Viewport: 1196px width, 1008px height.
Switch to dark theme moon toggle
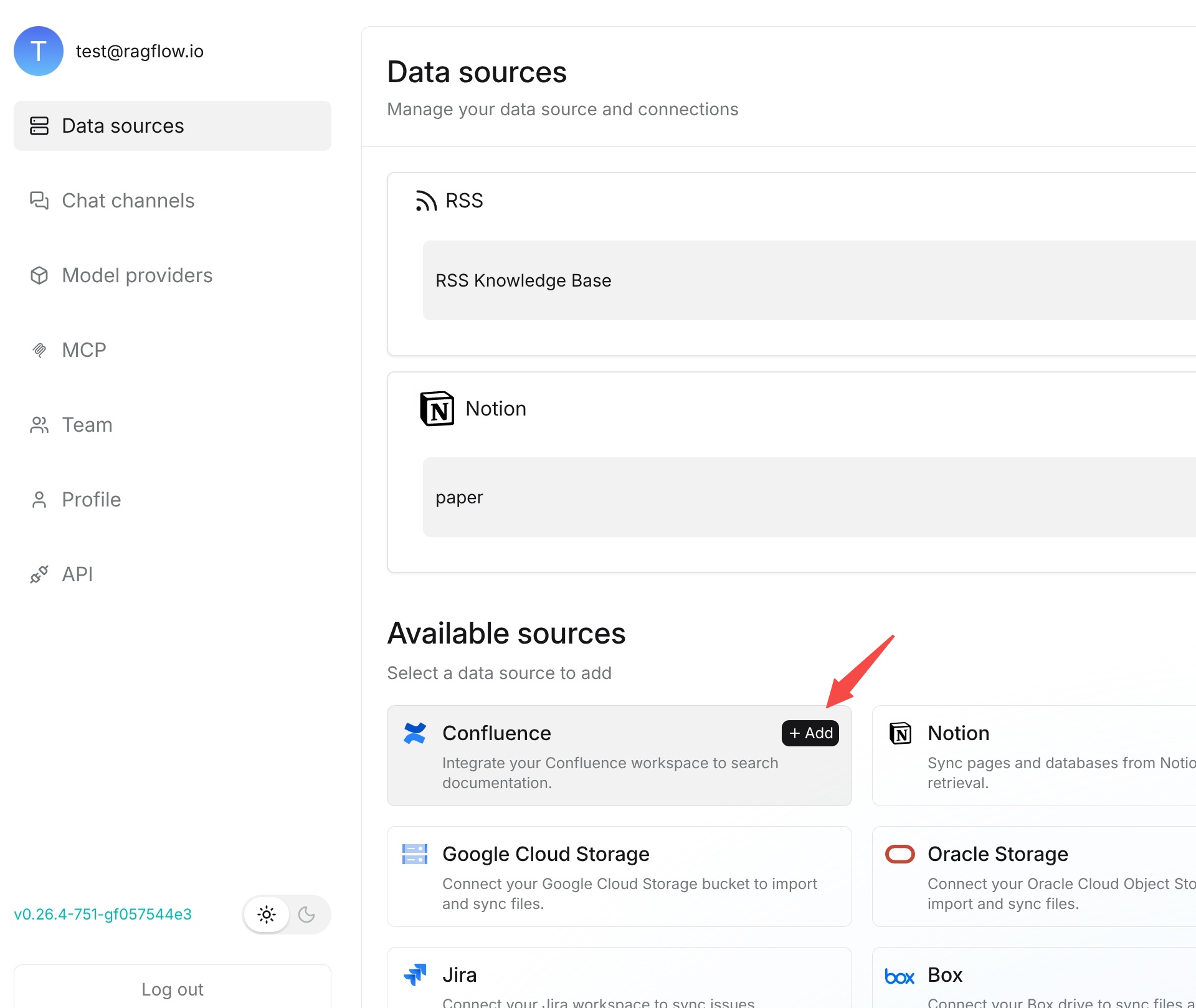coord(306,915)
